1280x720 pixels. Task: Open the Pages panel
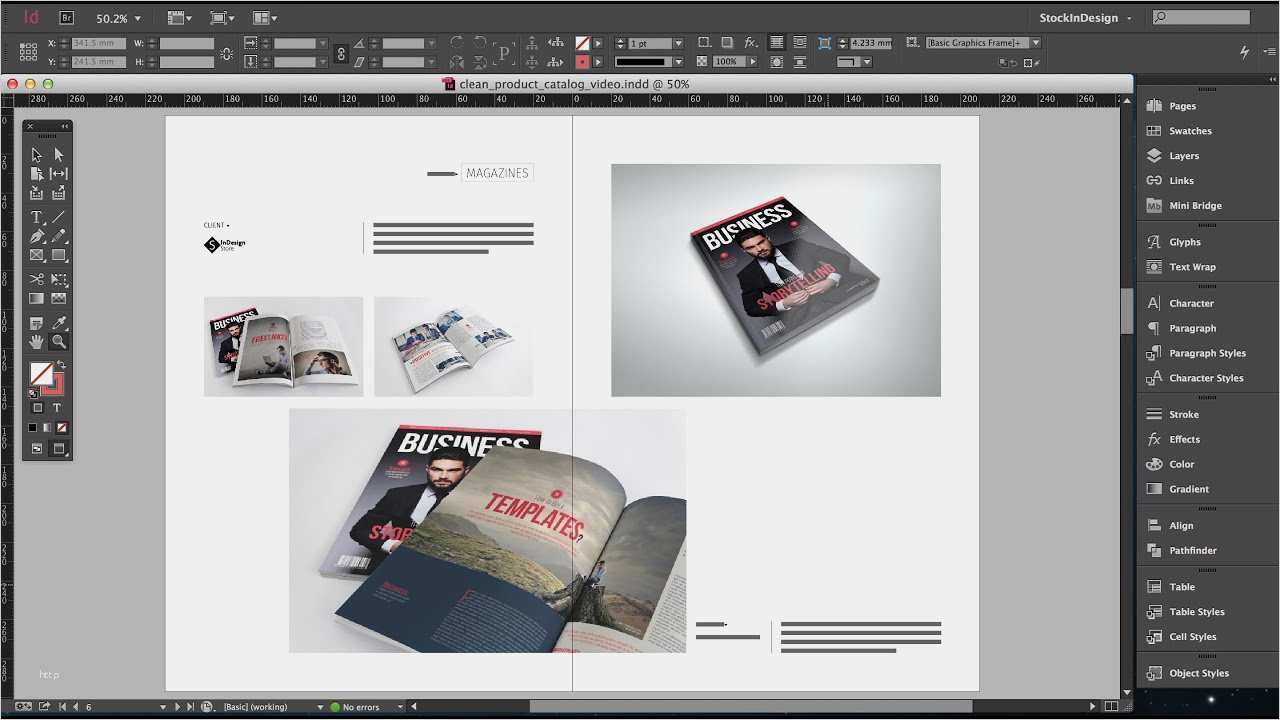[1182, 105]
